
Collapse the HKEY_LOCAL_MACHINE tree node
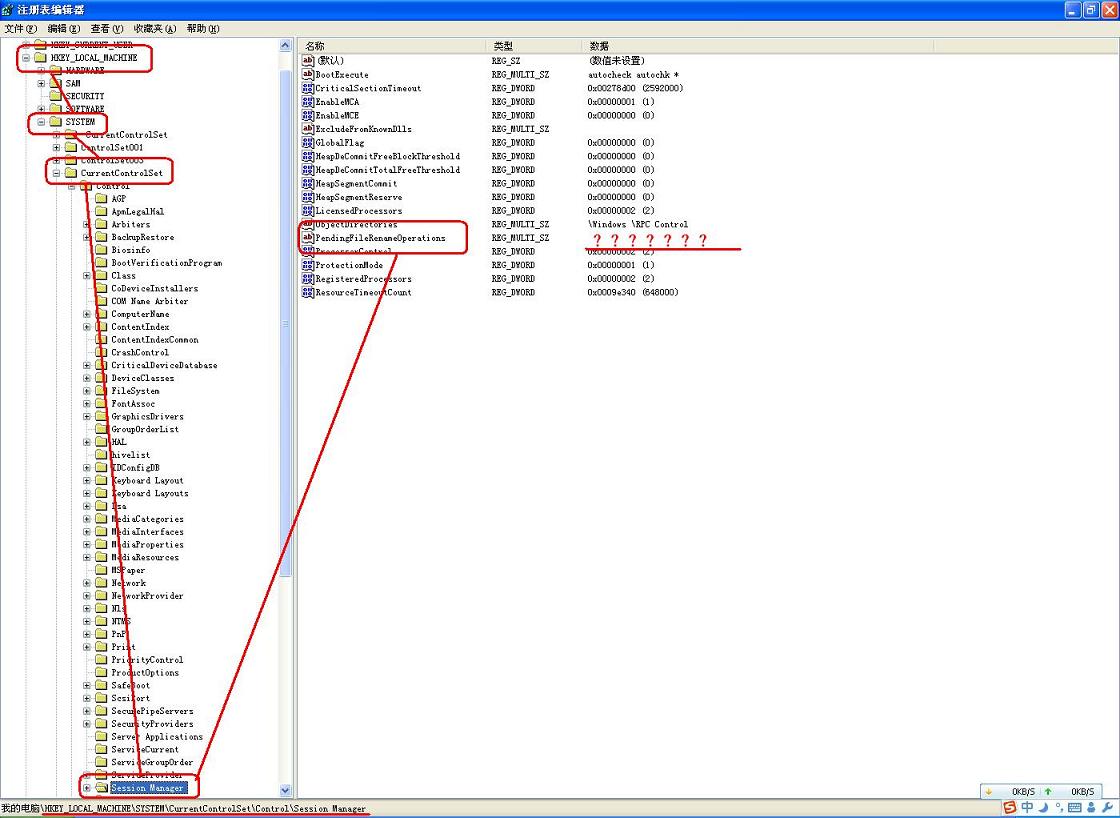click(x=26, y=58)
